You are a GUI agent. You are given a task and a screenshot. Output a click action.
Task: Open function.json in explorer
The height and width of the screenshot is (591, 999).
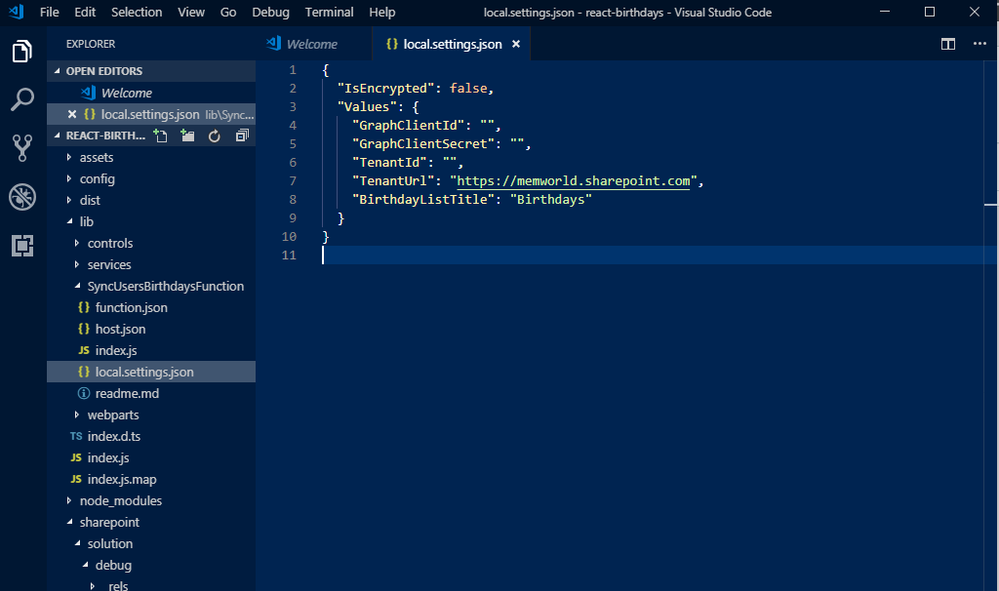(152, 308)
